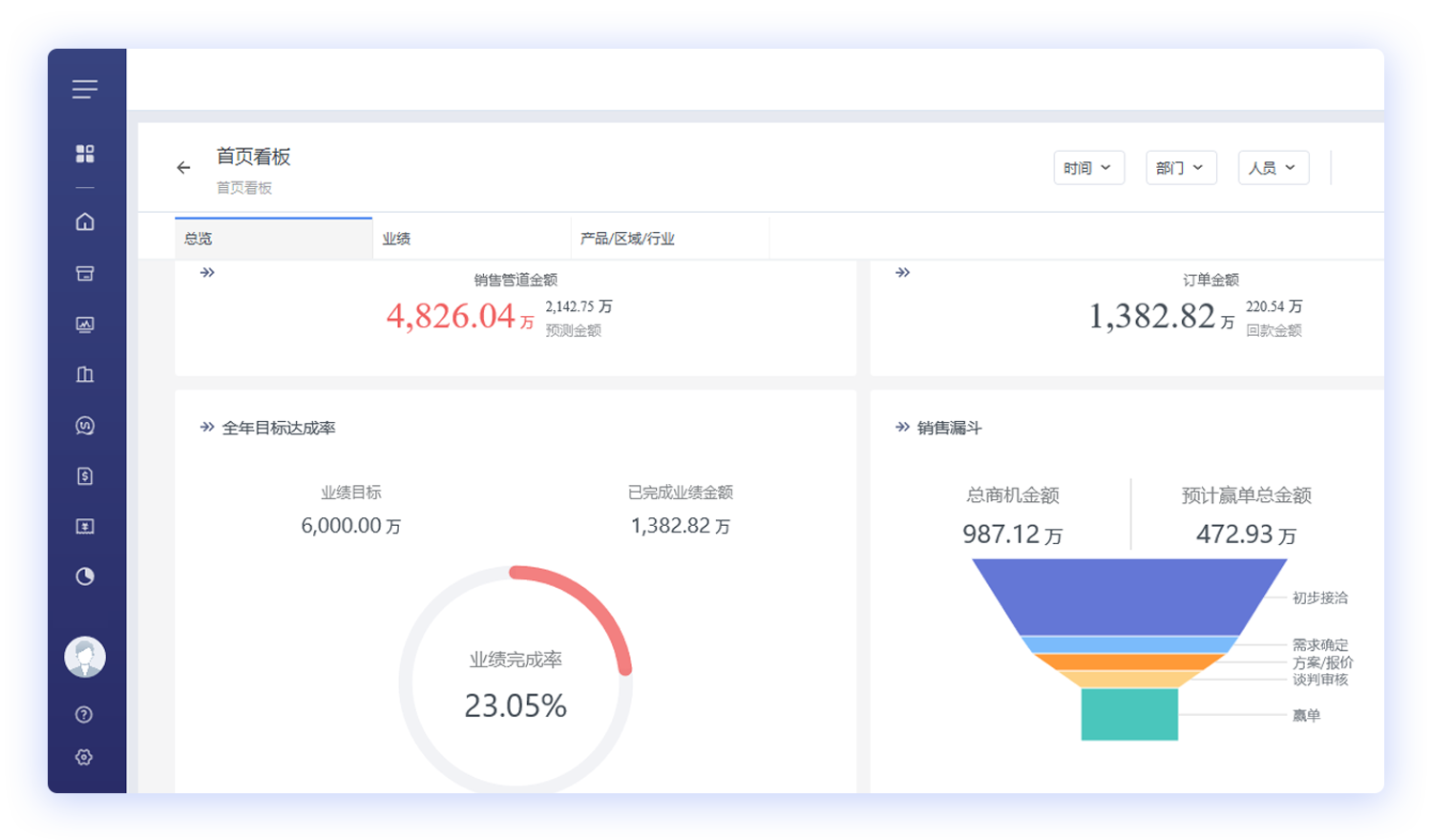Click the light blue 需求确定 funnel segment
Viewport: 1432px width, 840px height.
coord(1129,644)
